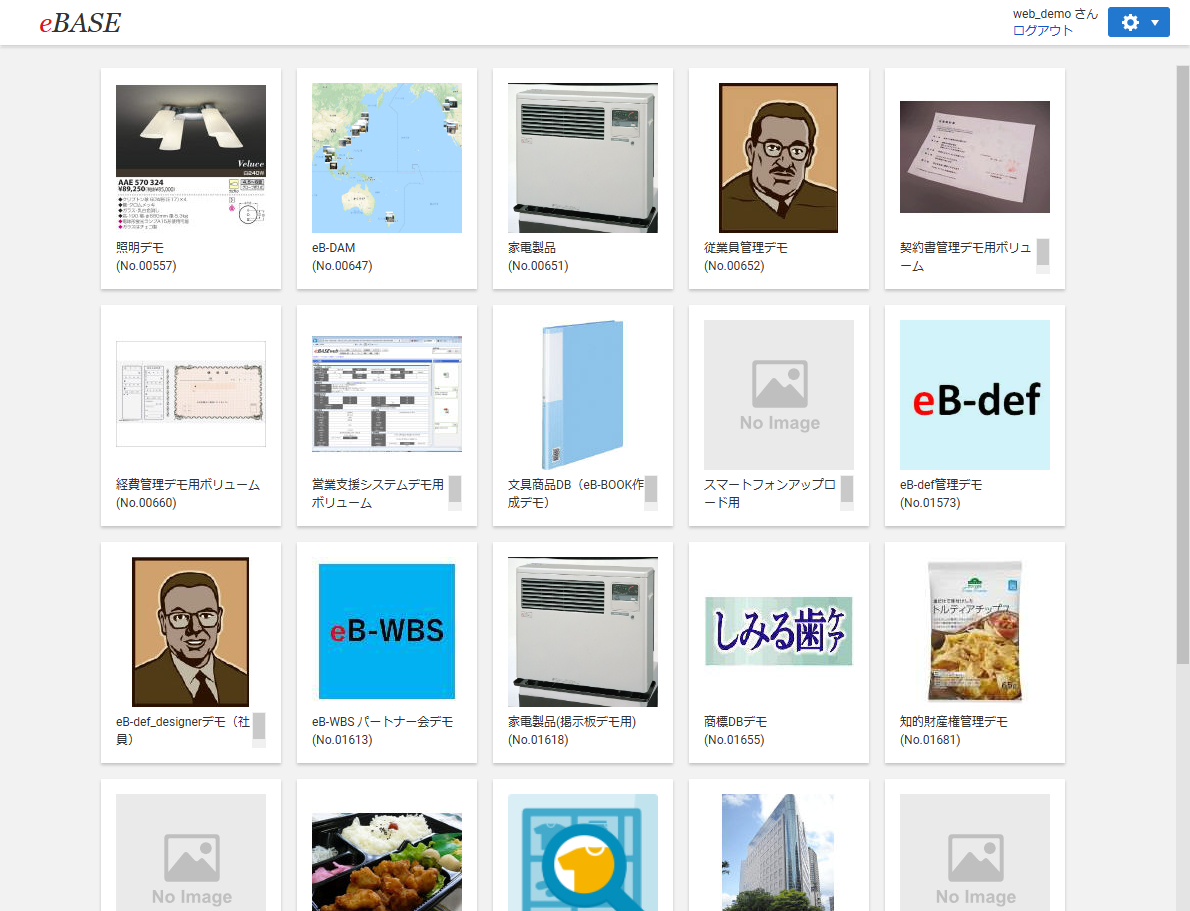Open the bento lunch box thumbnail

386,862
